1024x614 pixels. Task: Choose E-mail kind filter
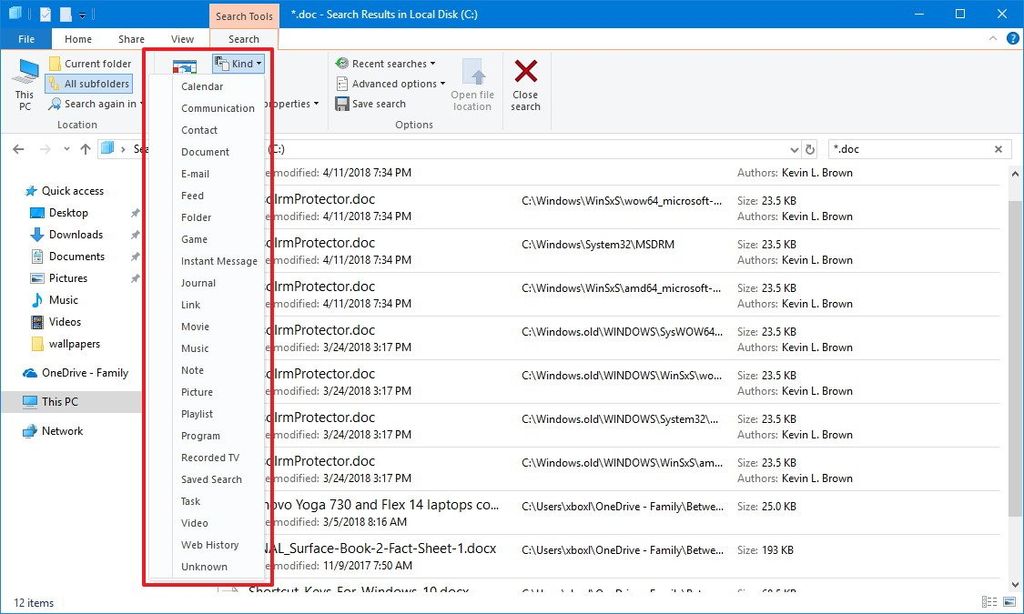tap(195, 173)
